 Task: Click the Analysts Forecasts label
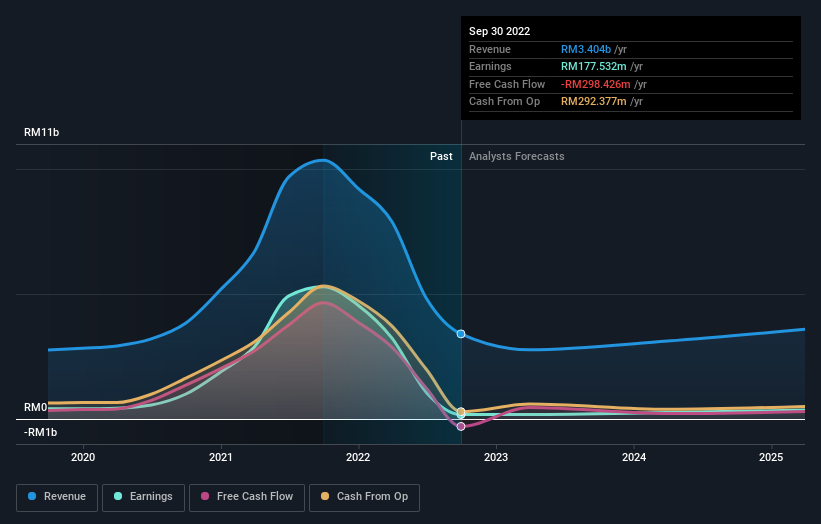(x=517, y=156)
